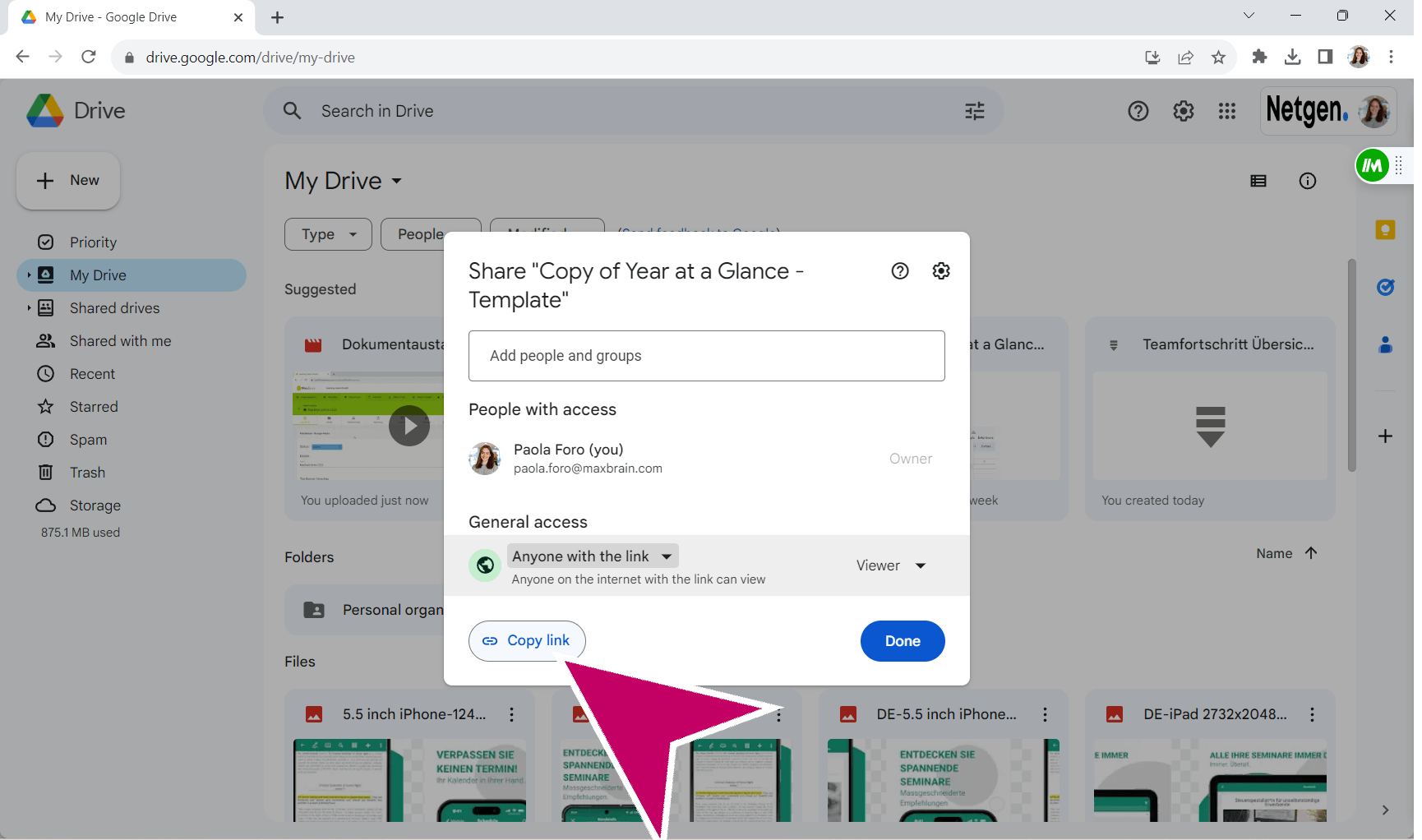Open Drive settings gear
The width and height of the screenshot is (1422, 840).
[1184, 111]
